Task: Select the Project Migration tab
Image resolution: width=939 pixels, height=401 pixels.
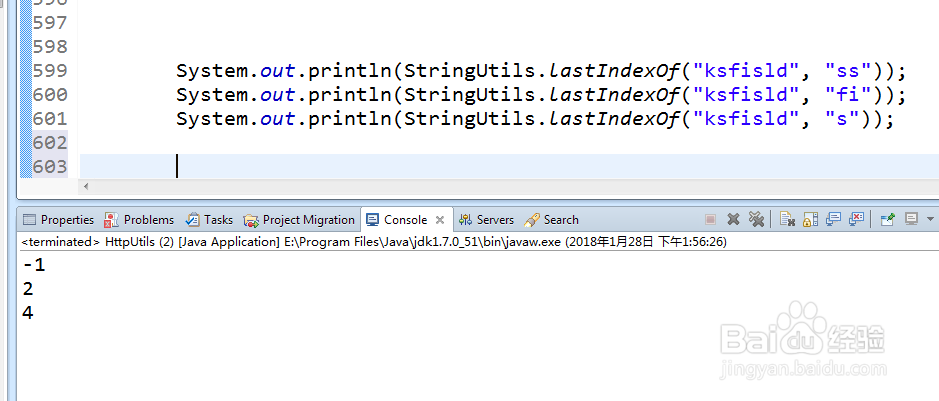Action: 300,220
